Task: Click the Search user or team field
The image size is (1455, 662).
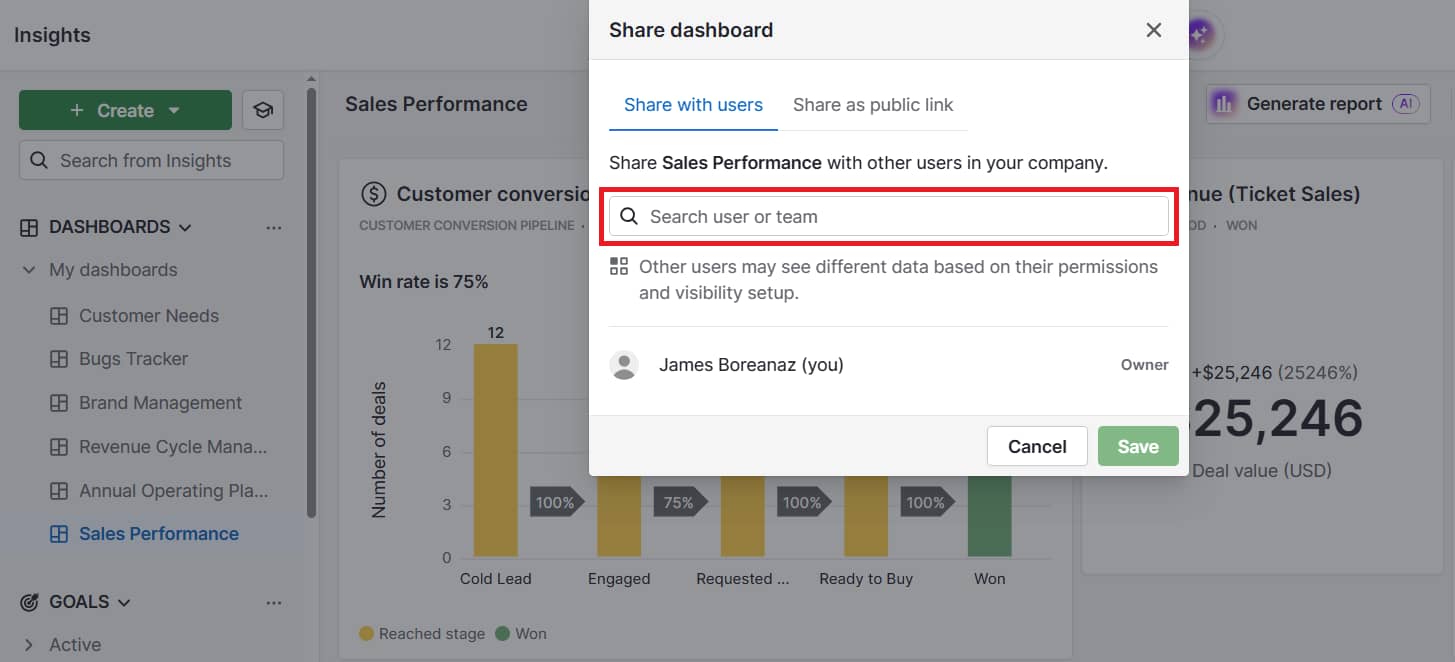Action: tap(888, 215)
